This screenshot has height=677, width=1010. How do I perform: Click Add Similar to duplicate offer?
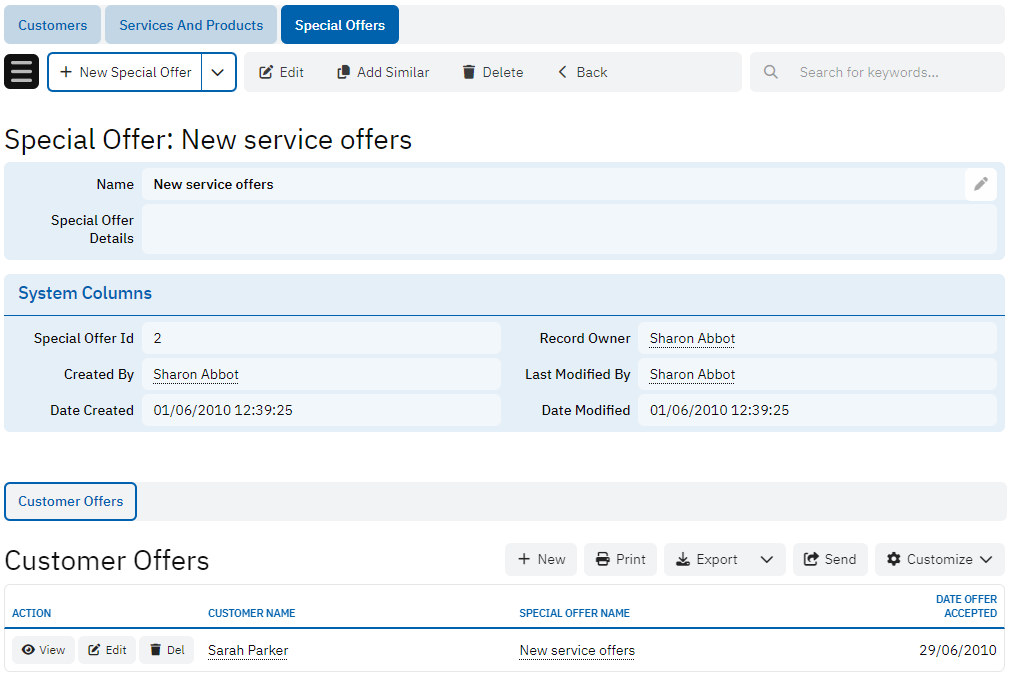pyautogui.click(x=383, y=72)
